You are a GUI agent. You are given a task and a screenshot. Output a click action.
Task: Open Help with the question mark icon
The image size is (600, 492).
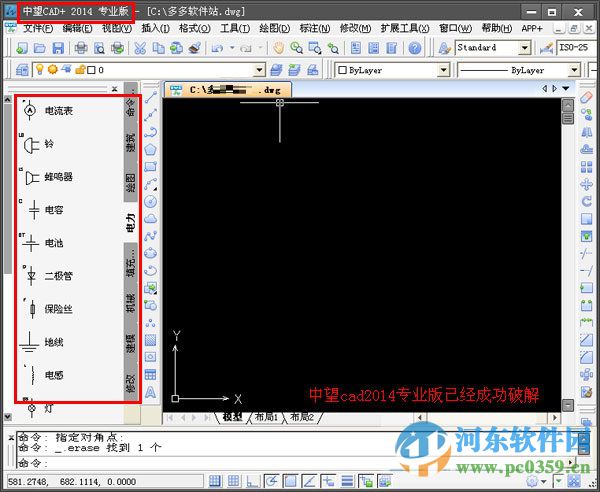415,48
